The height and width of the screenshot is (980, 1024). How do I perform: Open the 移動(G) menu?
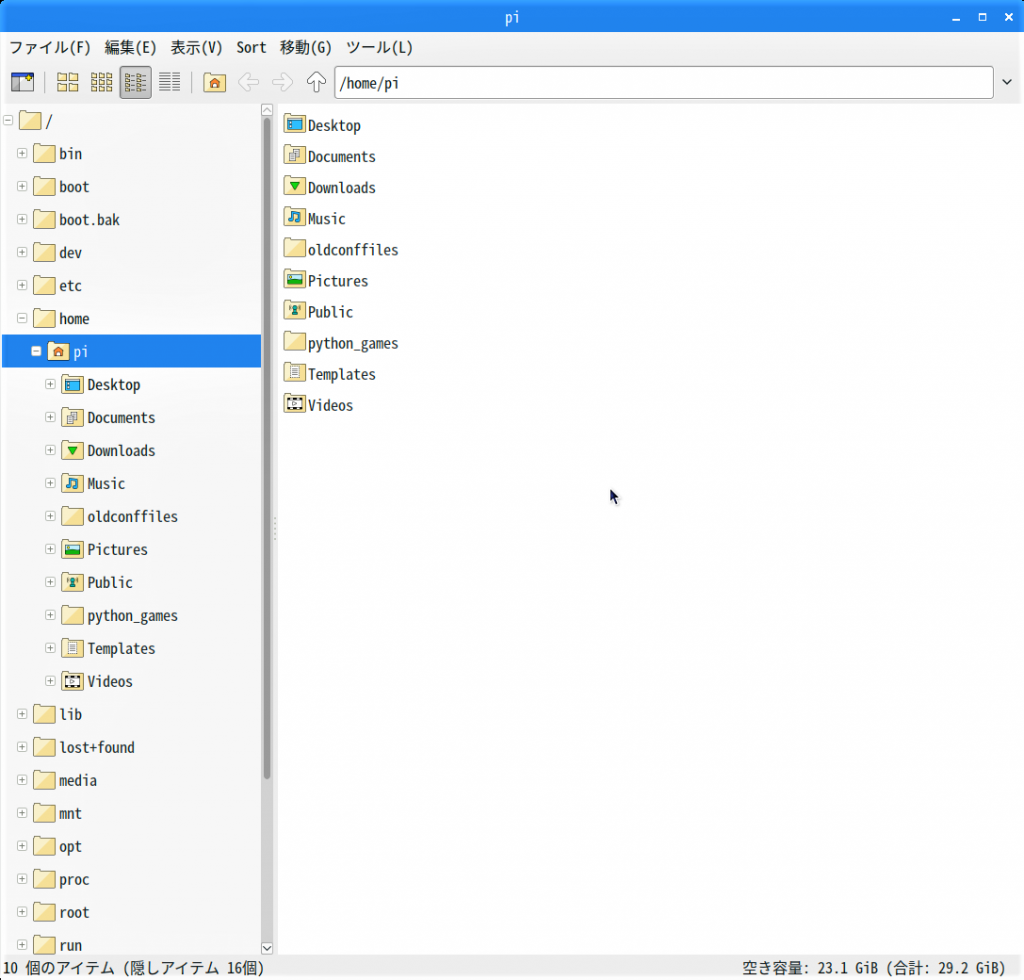pyautogui.click(x=306, y=48)
